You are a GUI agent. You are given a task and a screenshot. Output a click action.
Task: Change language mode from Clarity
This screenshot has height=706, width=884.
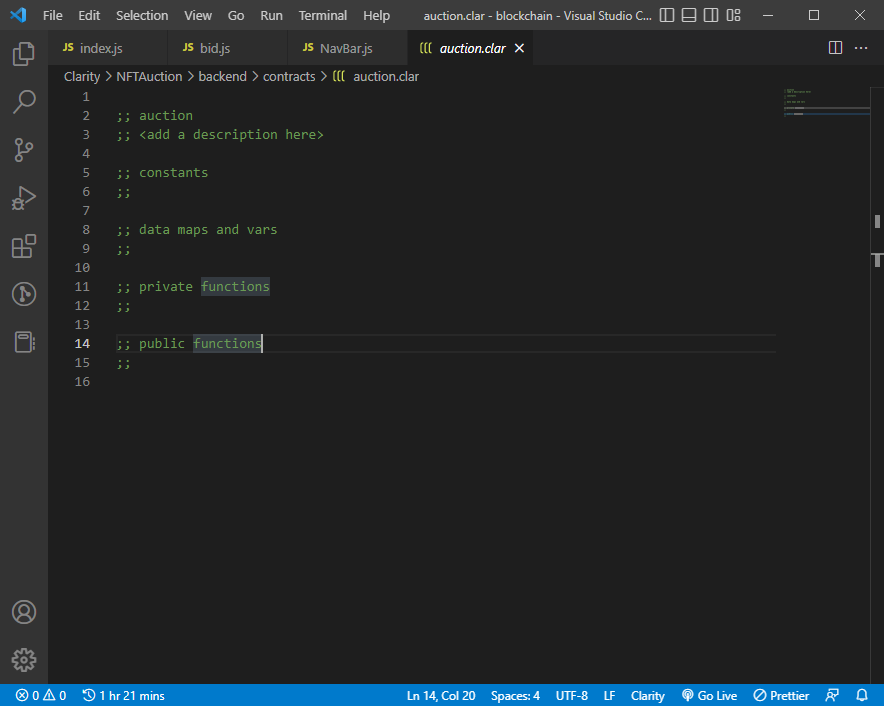647,695
